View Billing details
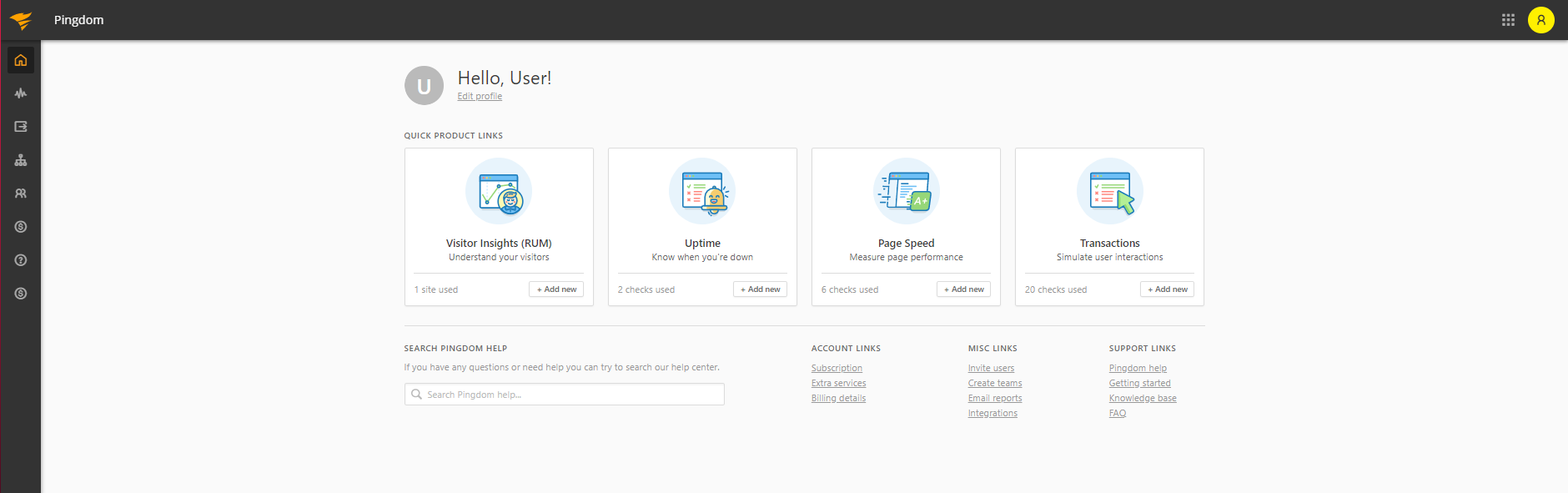 tap(838, 398)
